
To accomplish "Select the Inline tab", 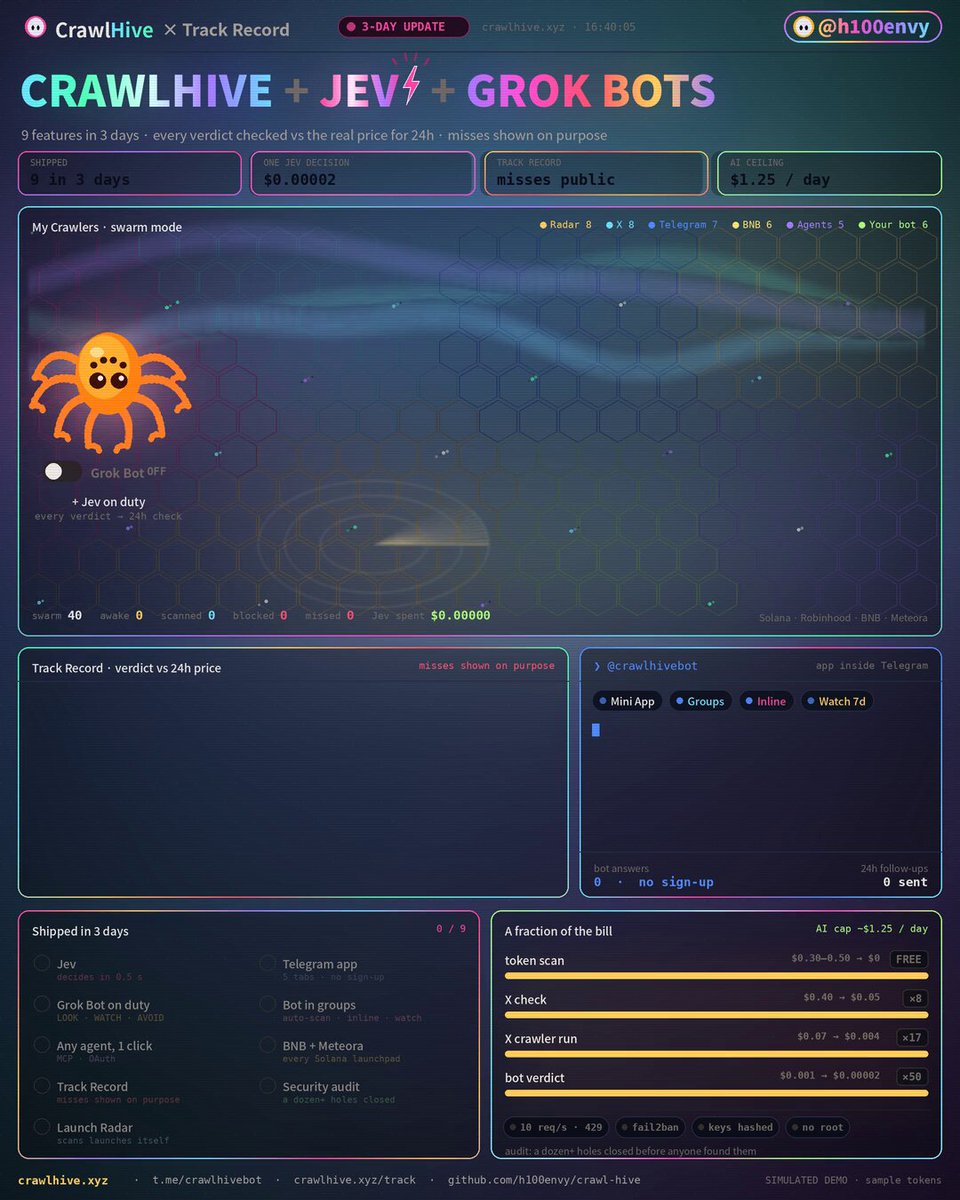I will point(766,701).
